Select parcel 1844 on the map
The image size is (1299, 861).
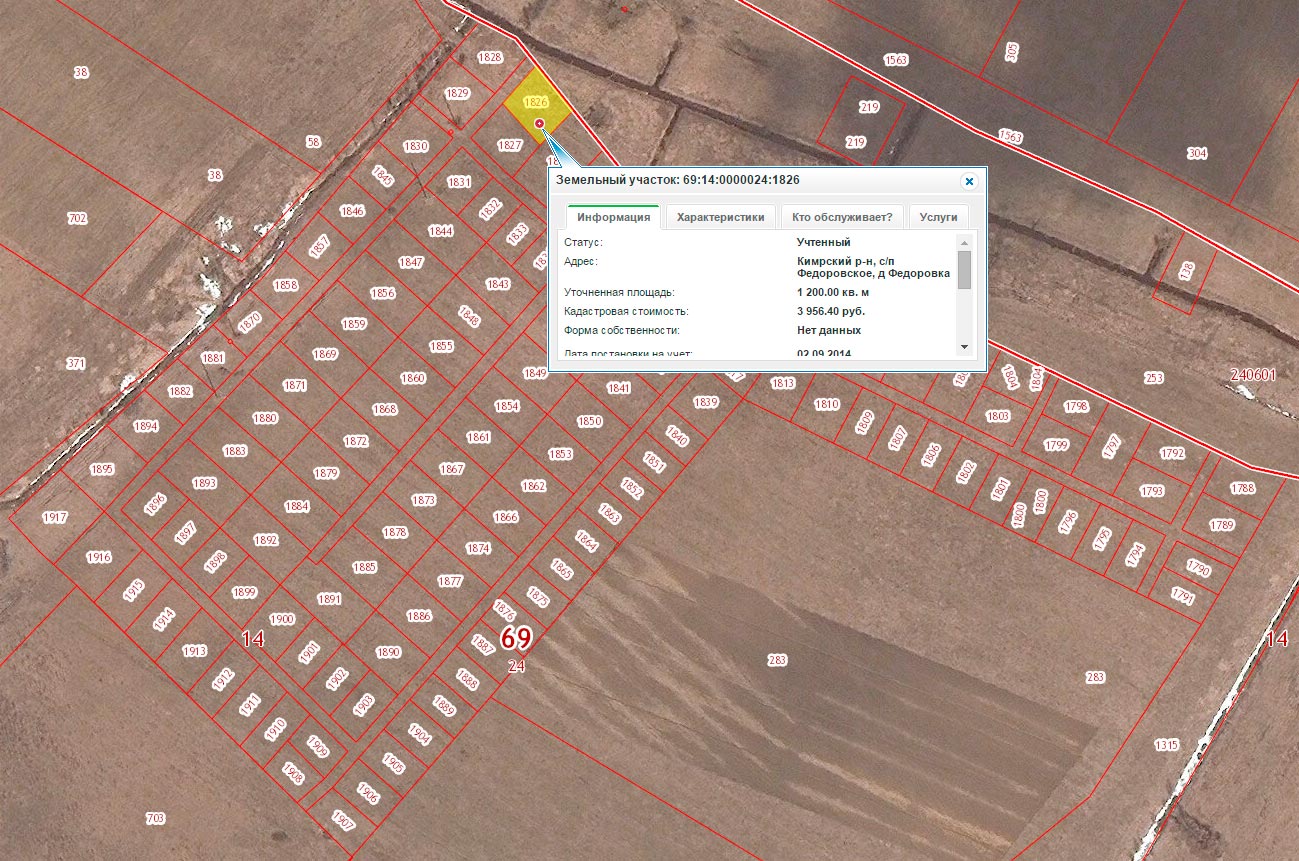tap(441, 231)
